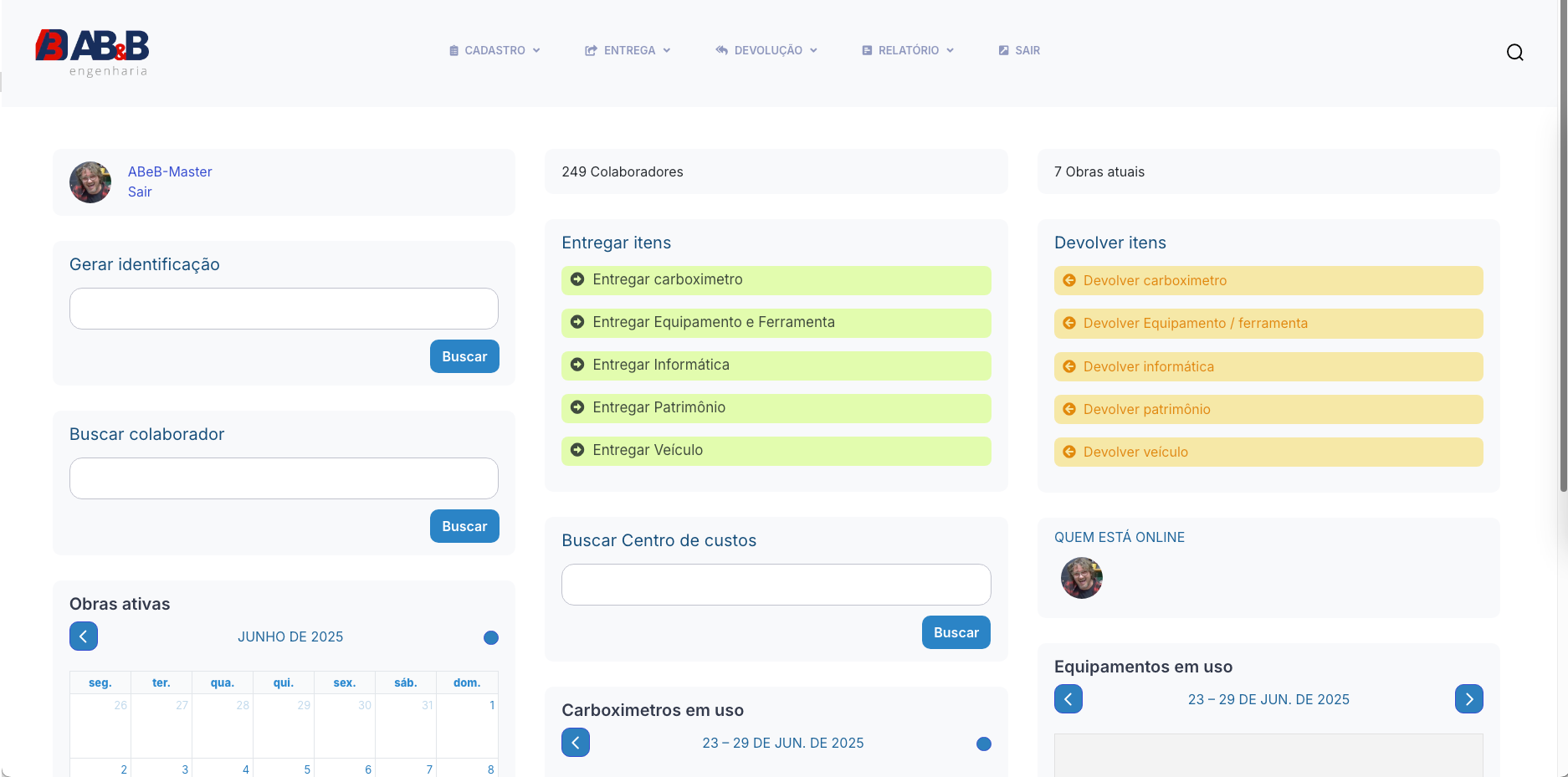
Task: Click previous week arrow in Equipamentos em uso
Action: click(1068, 699)
